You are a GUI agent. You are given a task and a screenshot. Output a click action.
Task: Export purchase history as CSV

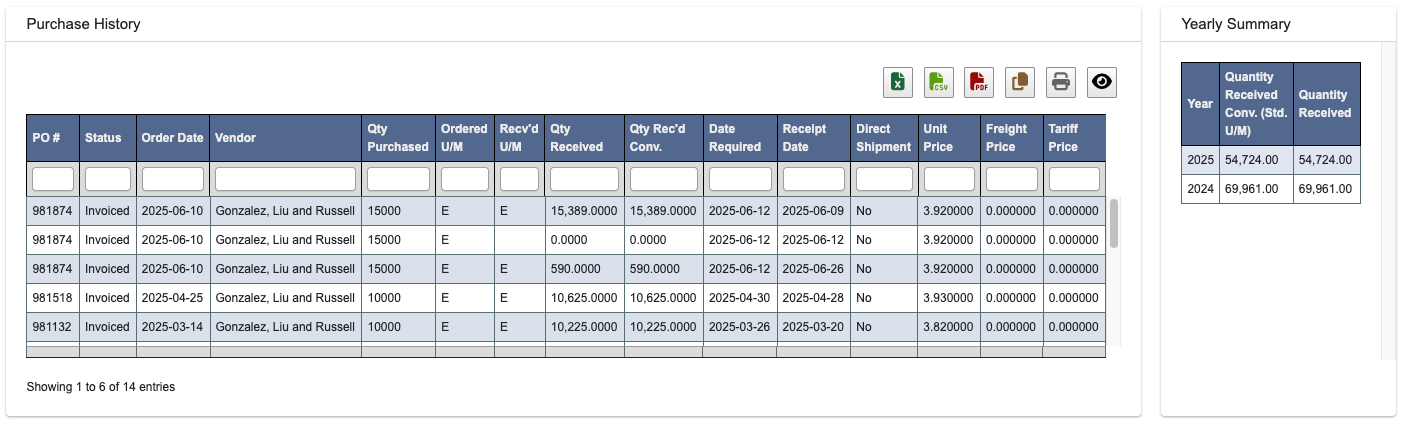tap(939, 82)
